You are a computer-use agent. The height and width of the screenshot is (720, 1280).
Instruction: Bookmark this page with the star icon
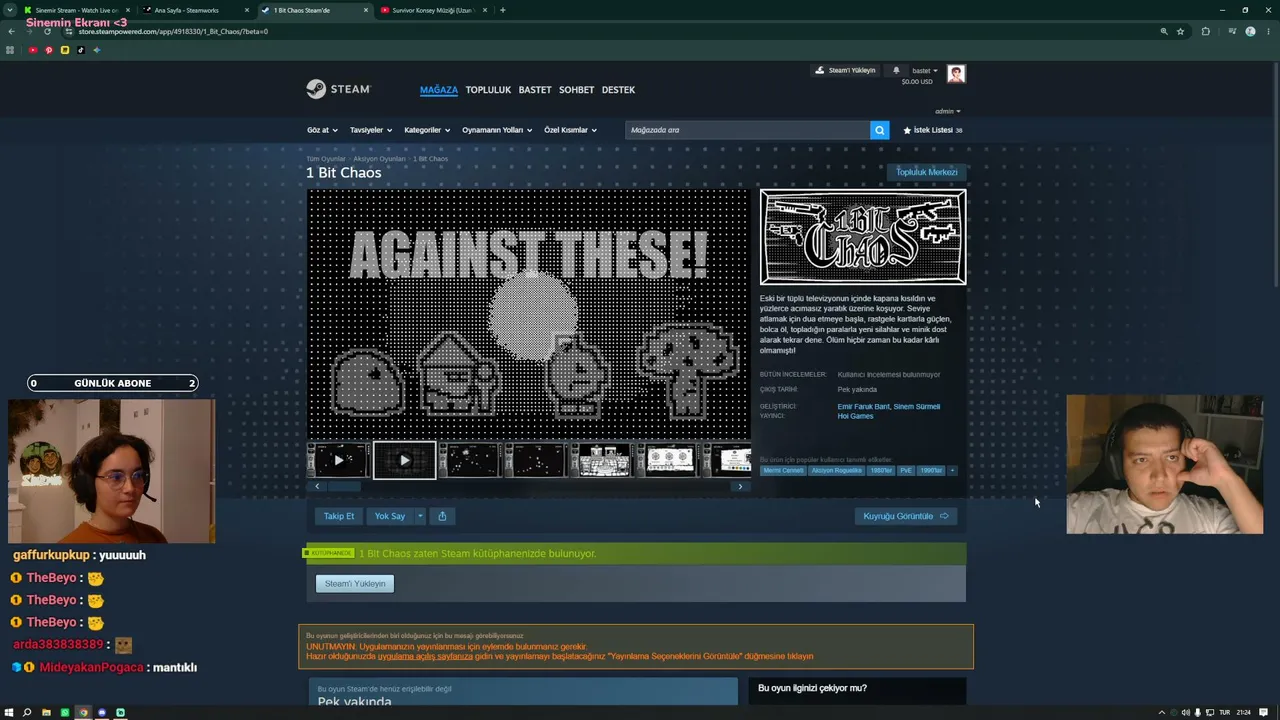click(x=1180, y=31)
